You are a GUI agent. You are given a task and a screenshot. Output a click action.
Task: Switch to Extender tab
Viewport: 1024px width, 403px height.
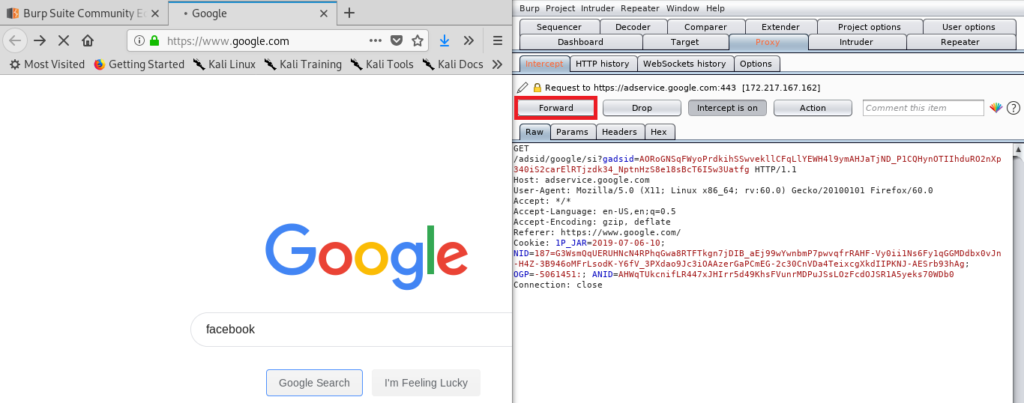[x=780, y=27]
